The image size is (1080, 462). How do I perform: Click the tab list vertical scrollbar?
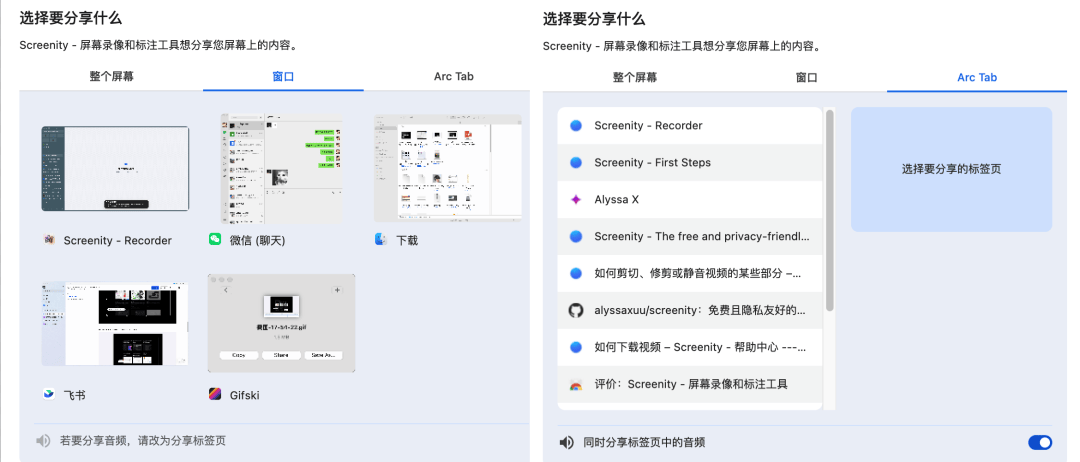click(829, 210)
